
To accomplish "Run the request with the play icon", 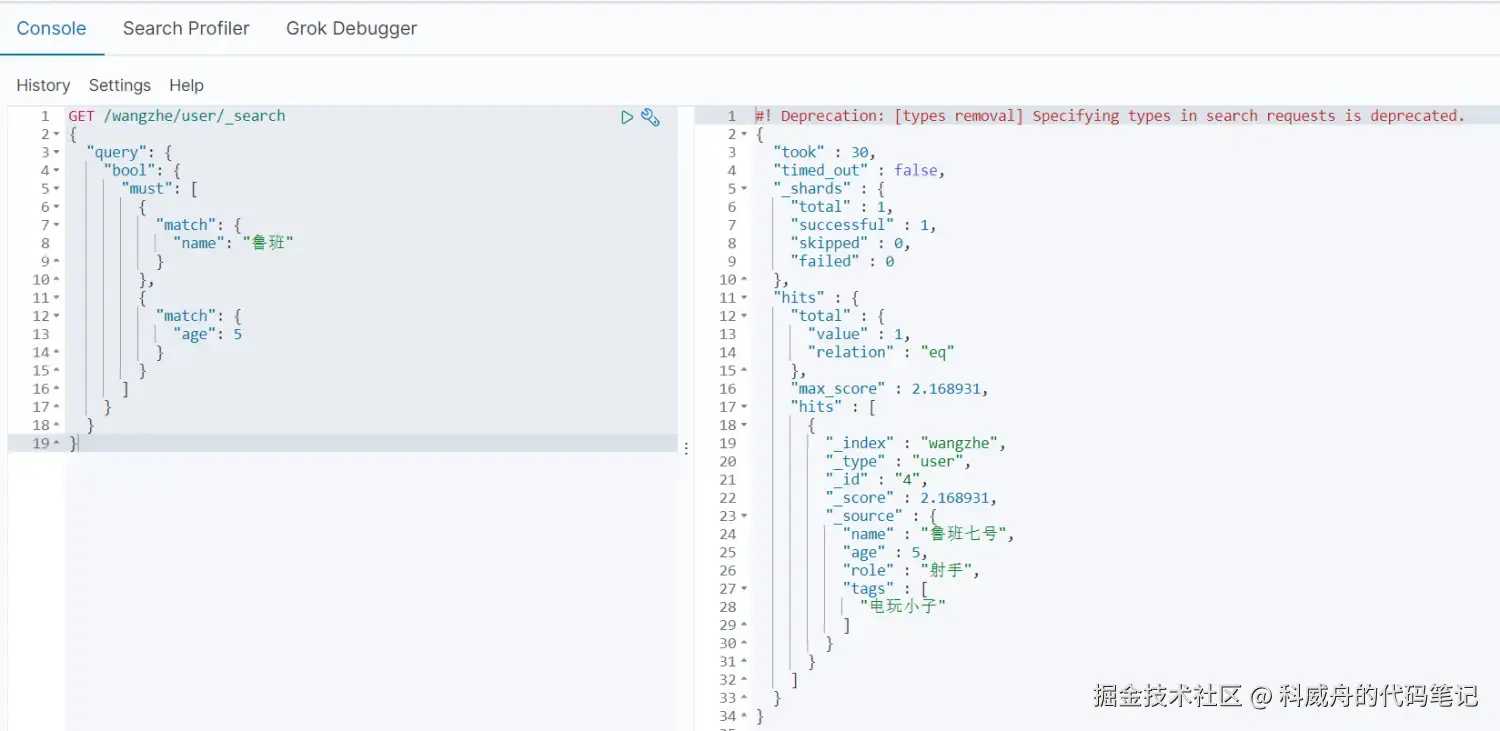I will pos(627,117).
